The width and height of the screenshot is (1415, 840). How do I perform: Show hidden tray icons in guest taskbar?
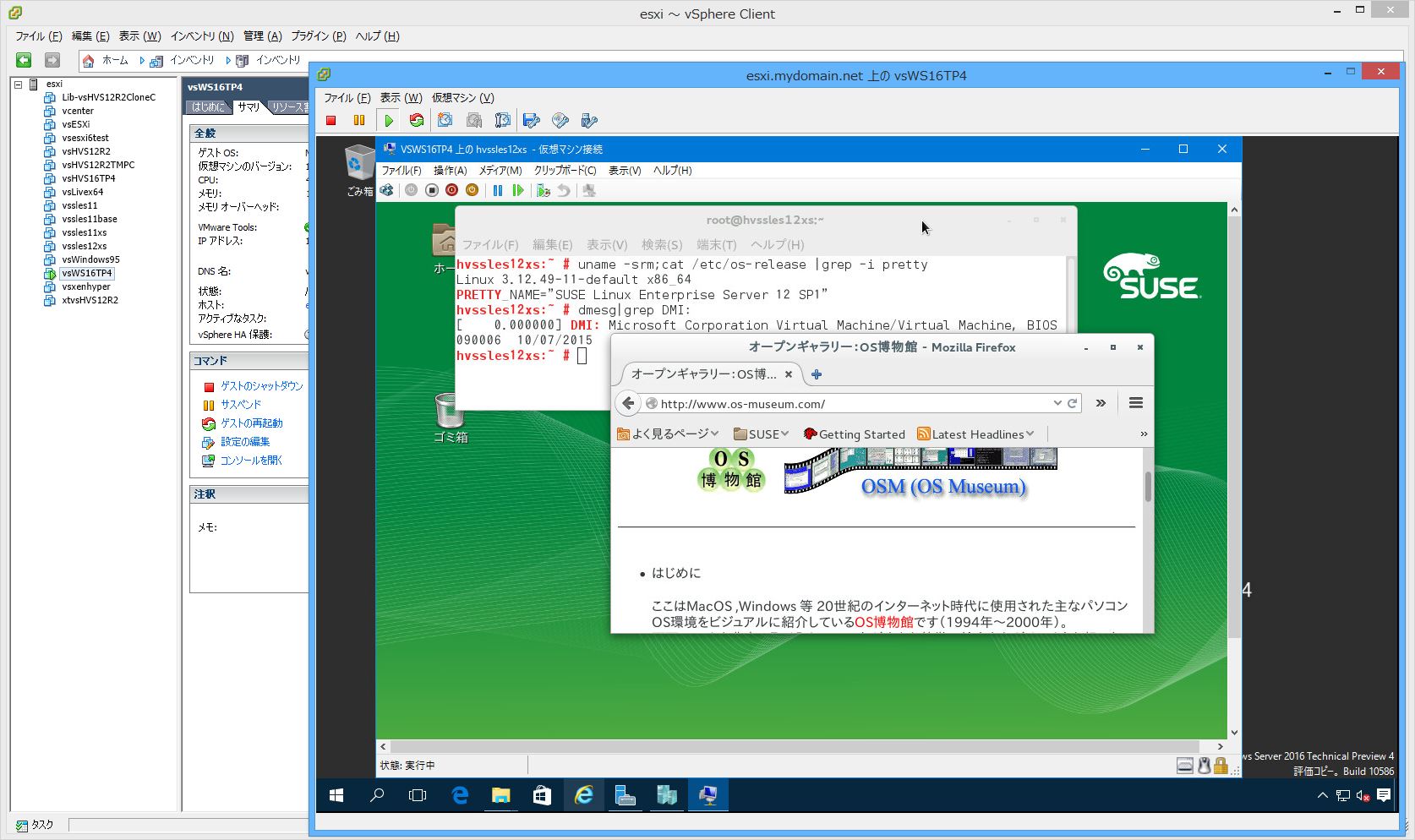click(x=1322, y=795)
